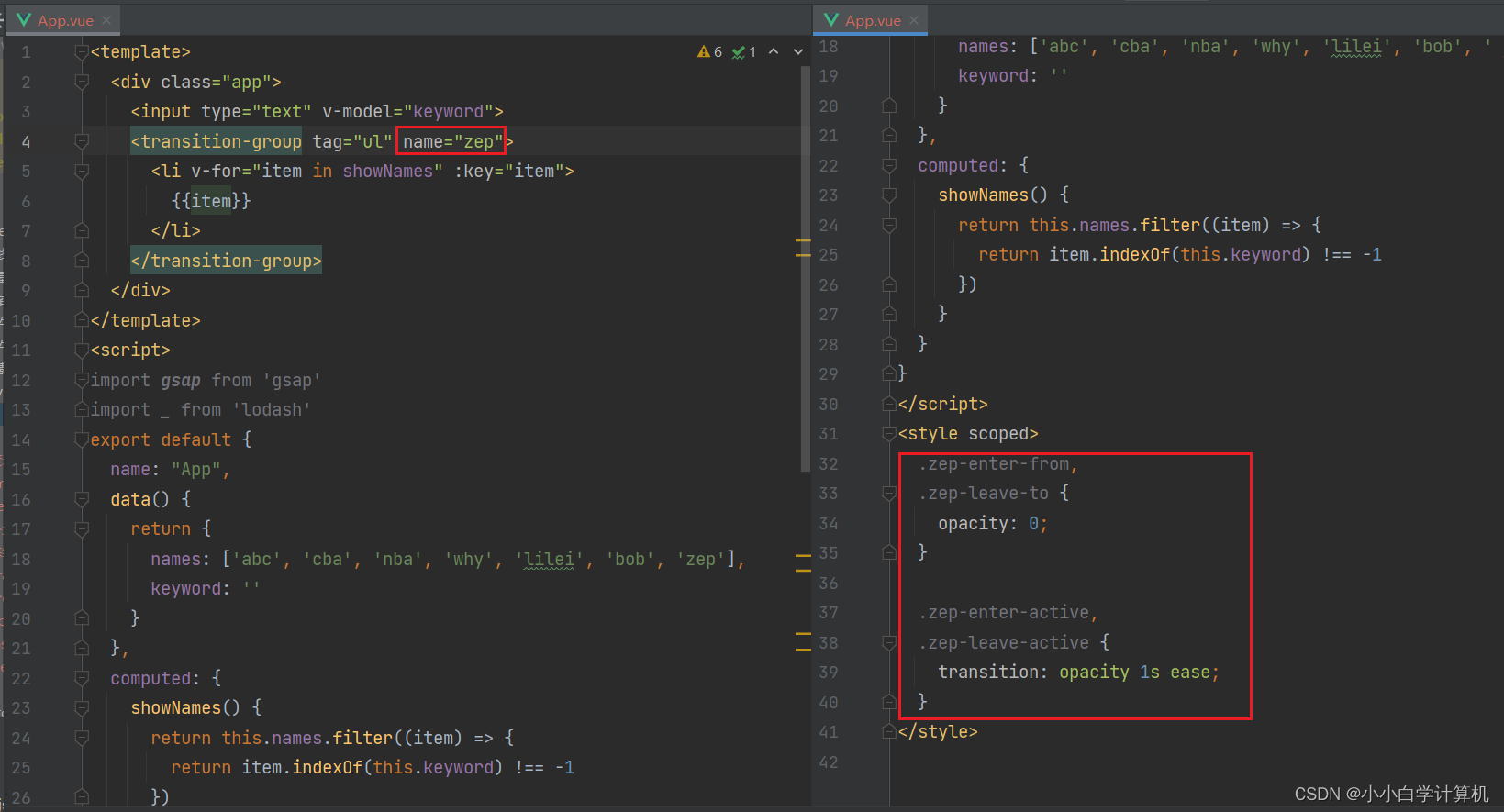Click the opacity: 0 declaration
The width and height of the screenshot is (1504, 812).
(993, 523)
